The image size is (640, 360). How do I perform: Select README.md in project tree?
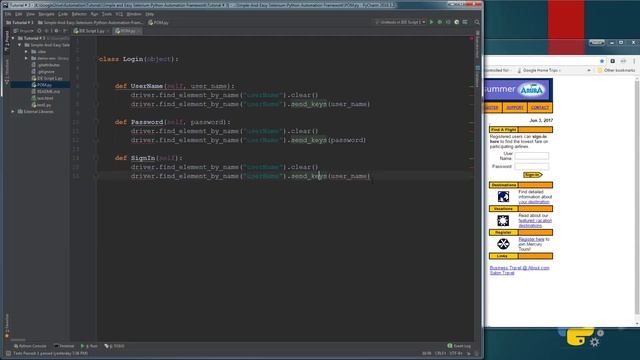pyautogui.click(x=48, y=91)
